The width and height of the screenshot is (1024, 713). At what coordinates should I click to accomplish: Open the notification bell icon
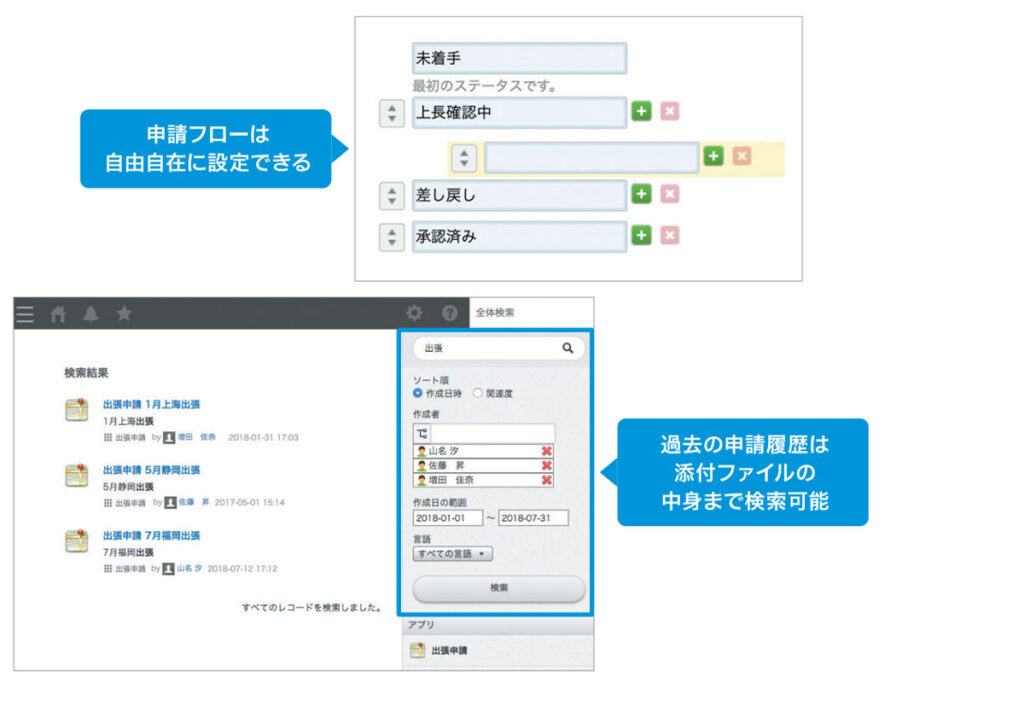tap(90, 312)
